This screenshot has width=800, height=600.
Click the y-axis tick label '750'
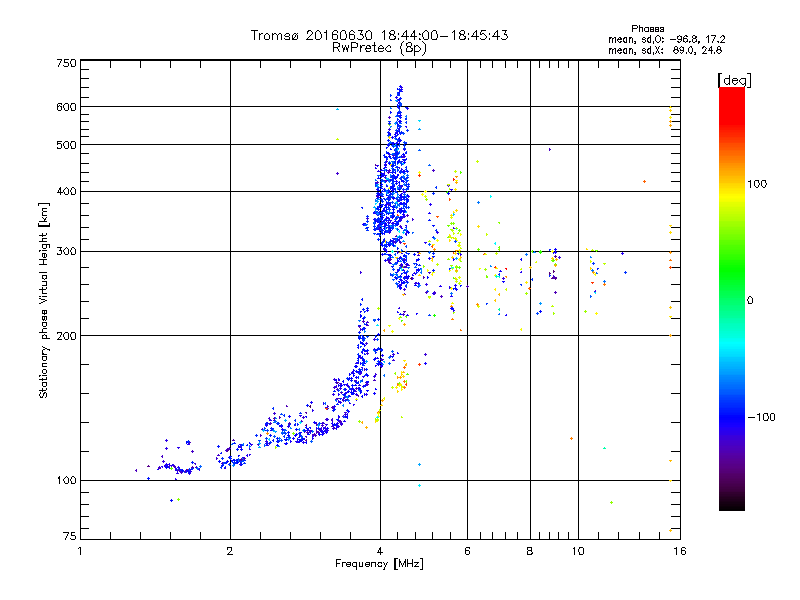[66, 63]
